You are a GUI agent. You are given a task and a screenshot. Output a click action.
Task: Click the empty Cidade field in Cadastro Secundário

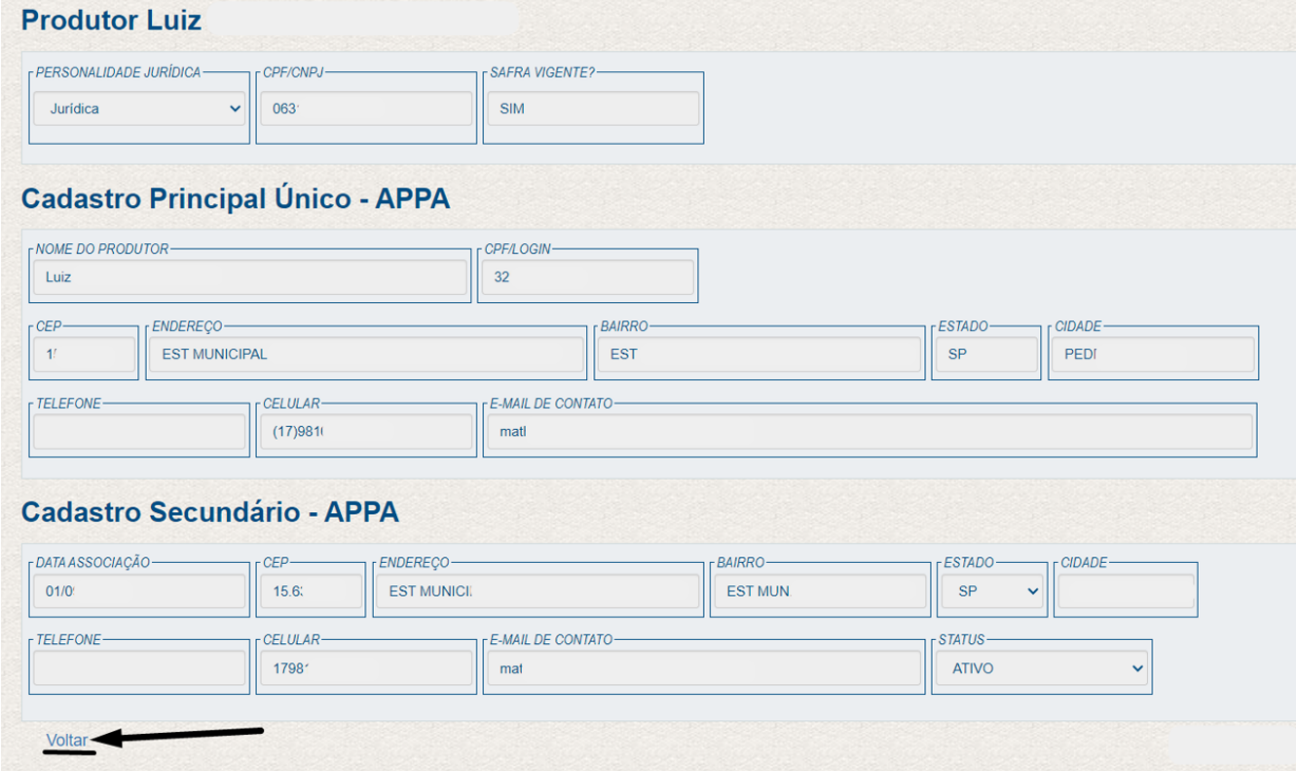point(1125,591)
